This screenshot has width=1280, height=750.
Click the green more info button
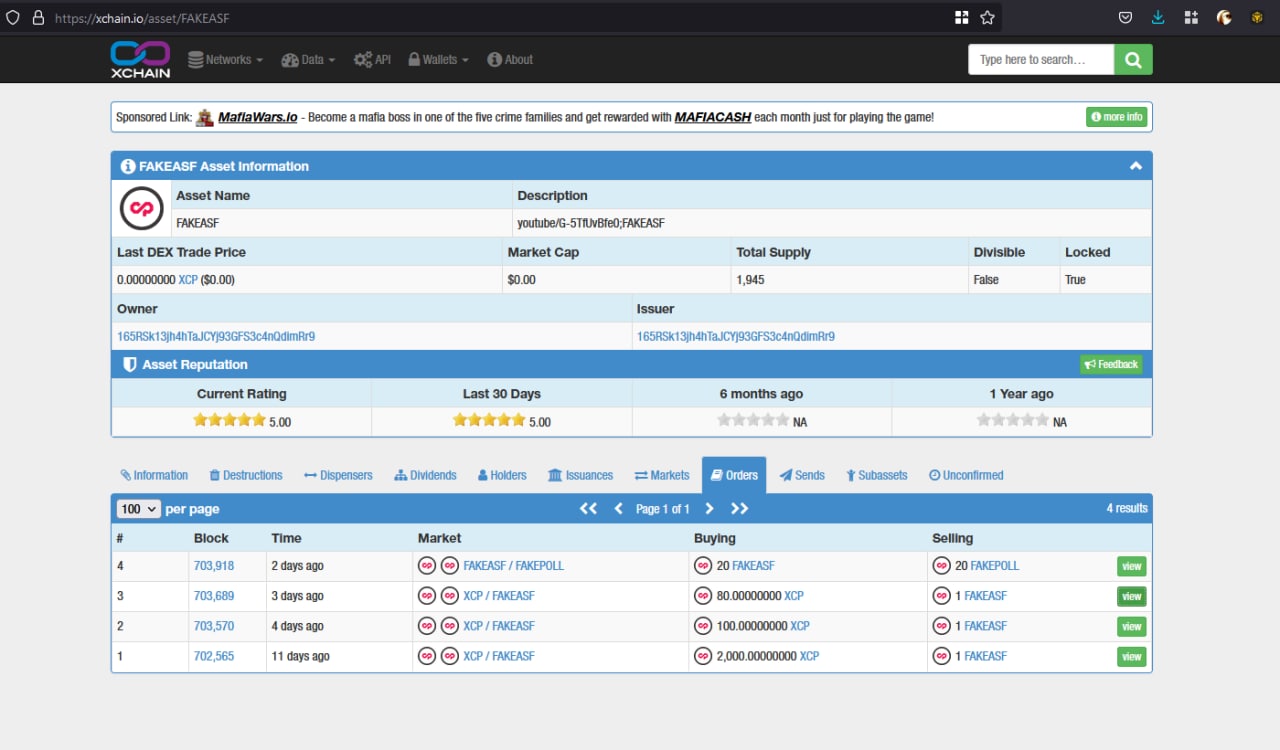(x=1117, y=117)
